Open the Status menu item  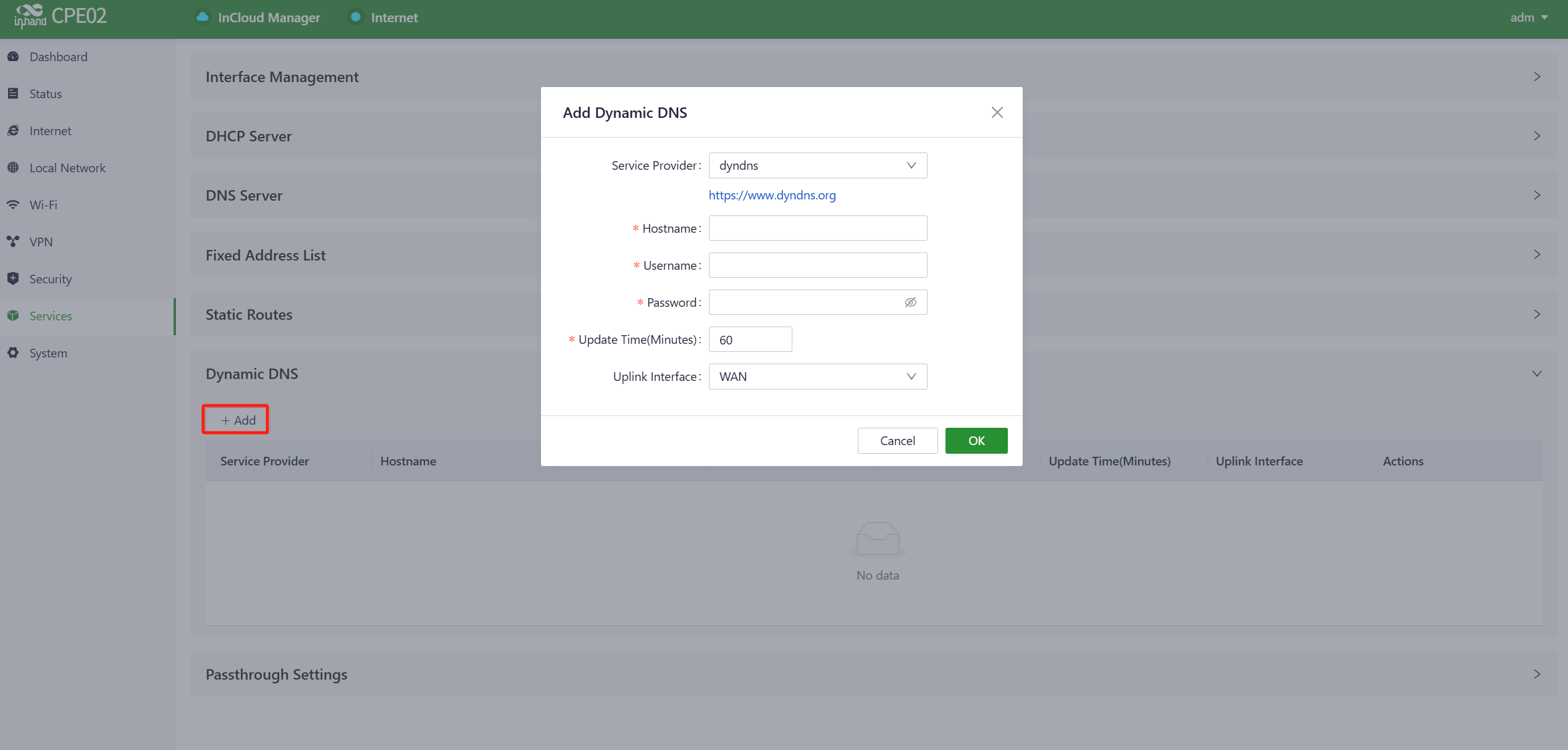[46, 94]
